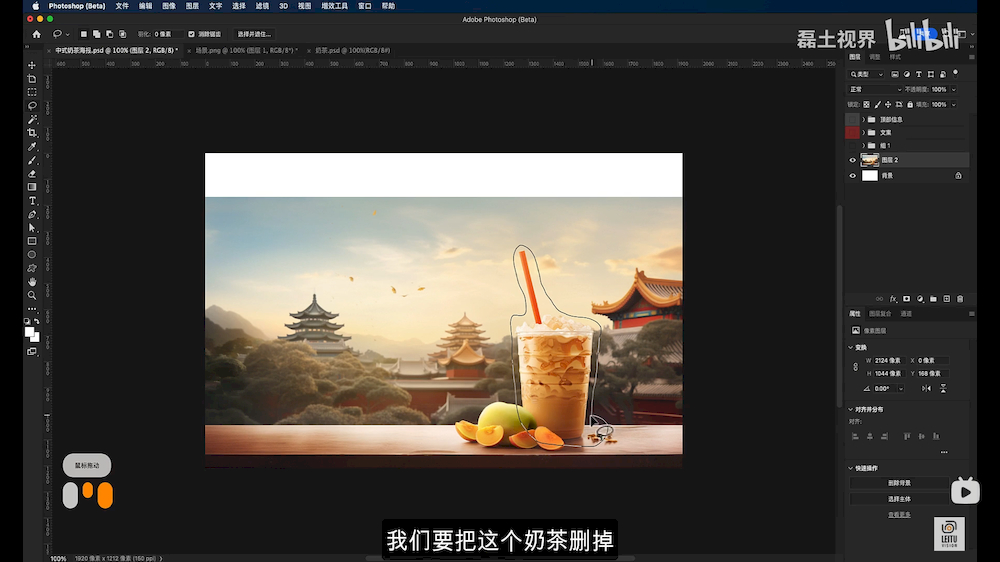Expand the 顶部信息 group arrow
The height and width of the screenshot is (562, 1000).
click(864, 119)
